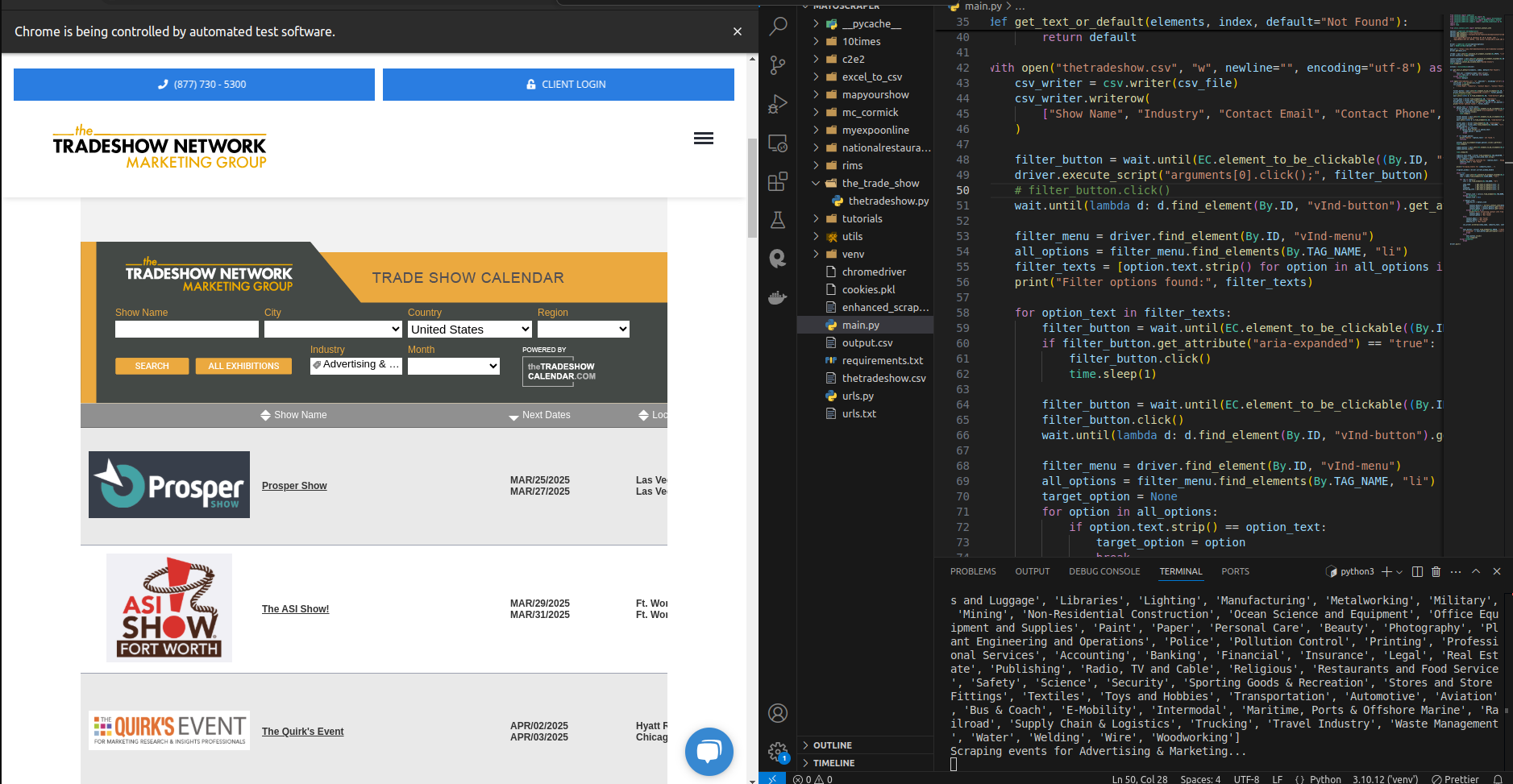Switch to PORTS panel tab
The width and height of the screenshot is (1513, 784).
click(1235, 571)
